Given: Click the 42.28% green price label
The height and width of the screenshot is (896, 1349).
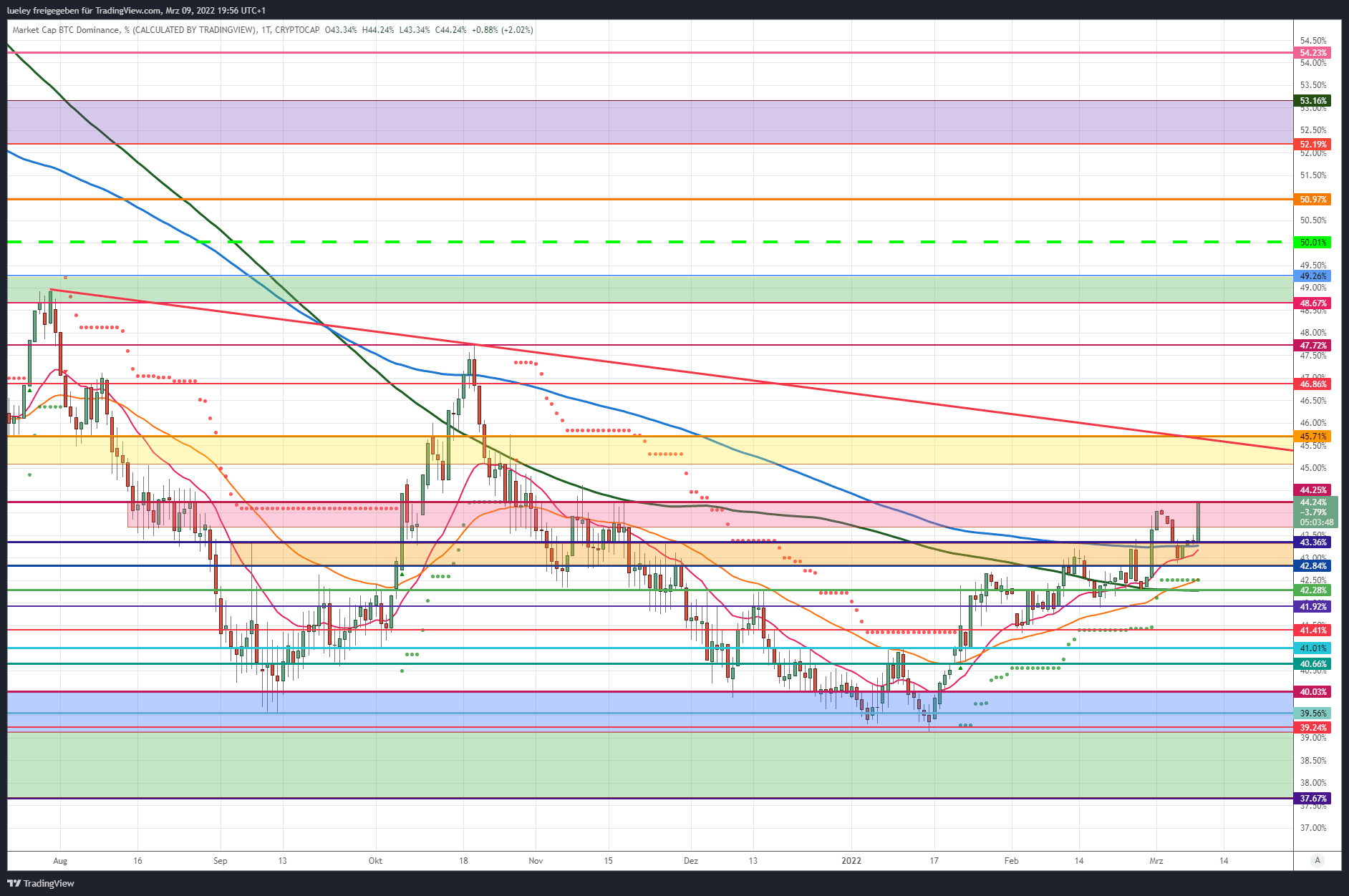Looking at the screenshot, I should pos(1312,590).
